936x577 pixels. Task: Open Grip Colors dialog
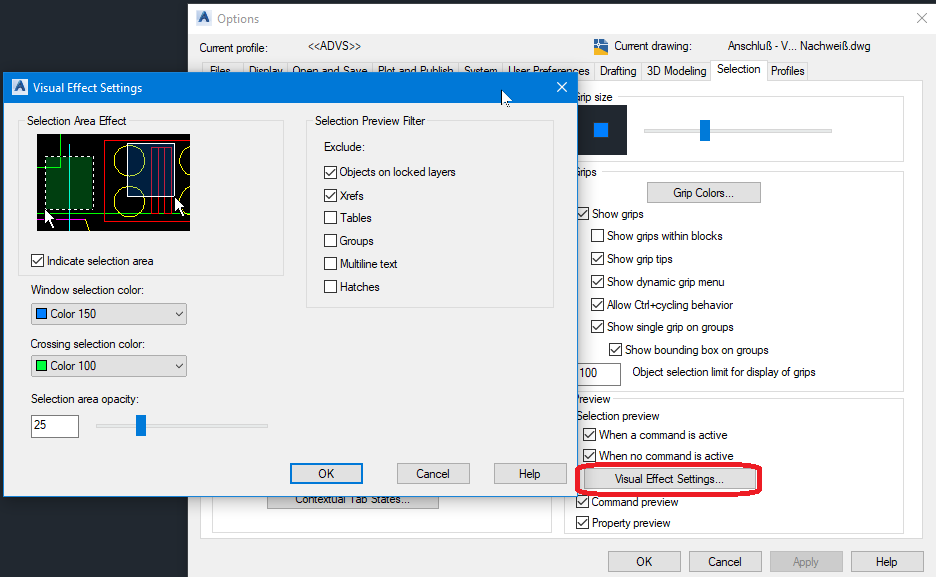click(704, 193)
